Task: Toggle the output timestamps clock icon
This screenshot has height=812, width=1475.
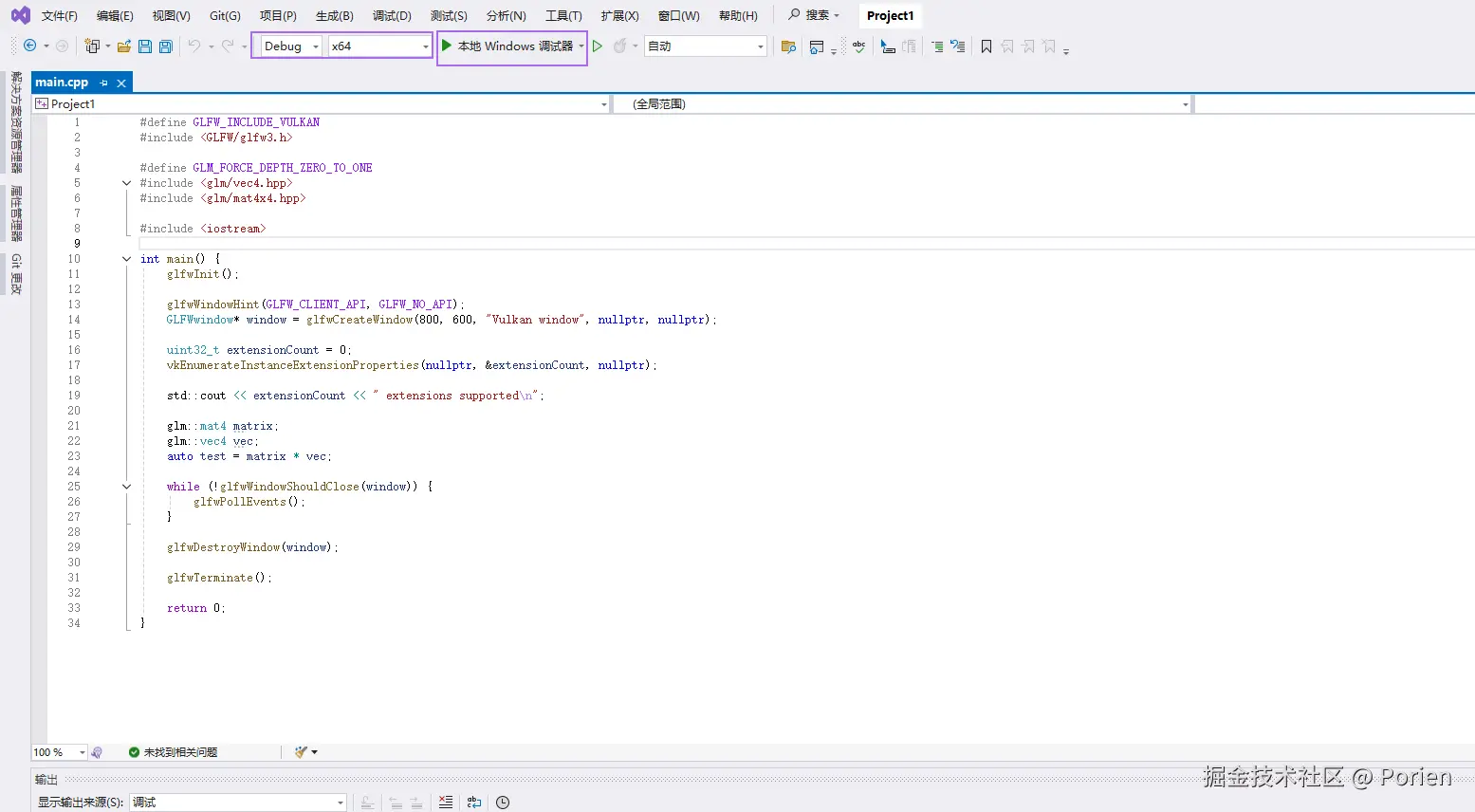Action: pos(503,803)
